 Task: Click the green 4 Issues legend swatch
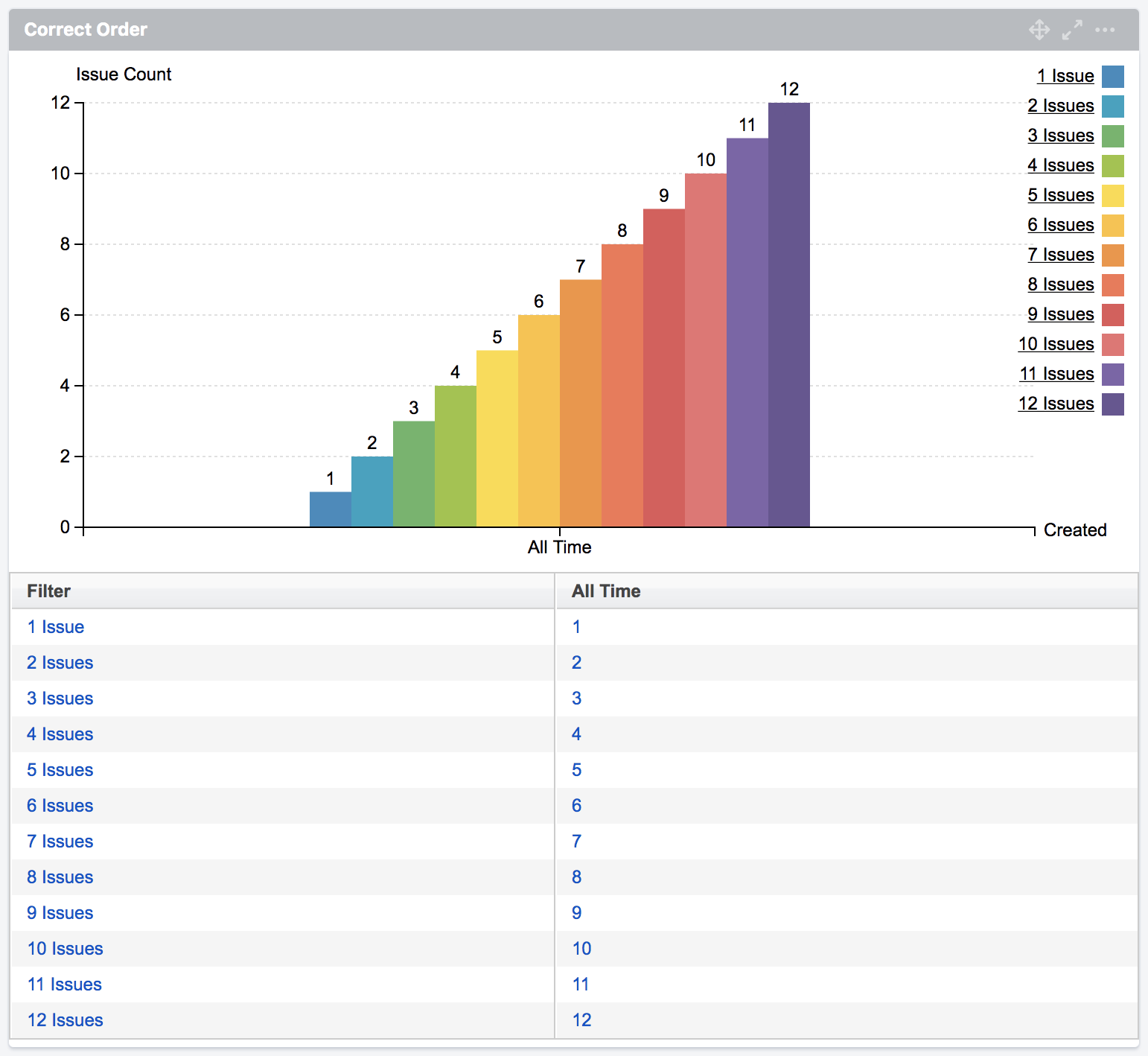1112,165
